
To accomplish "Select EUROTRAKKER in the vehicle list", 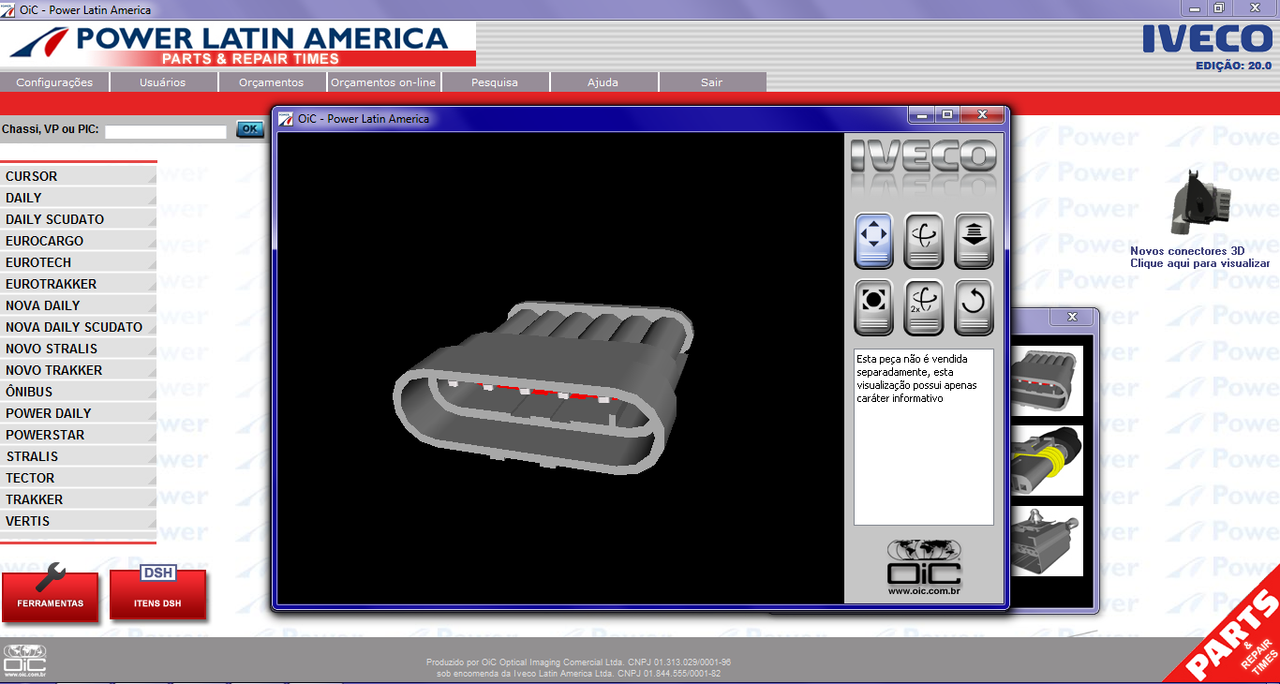I will pos(79,284).
